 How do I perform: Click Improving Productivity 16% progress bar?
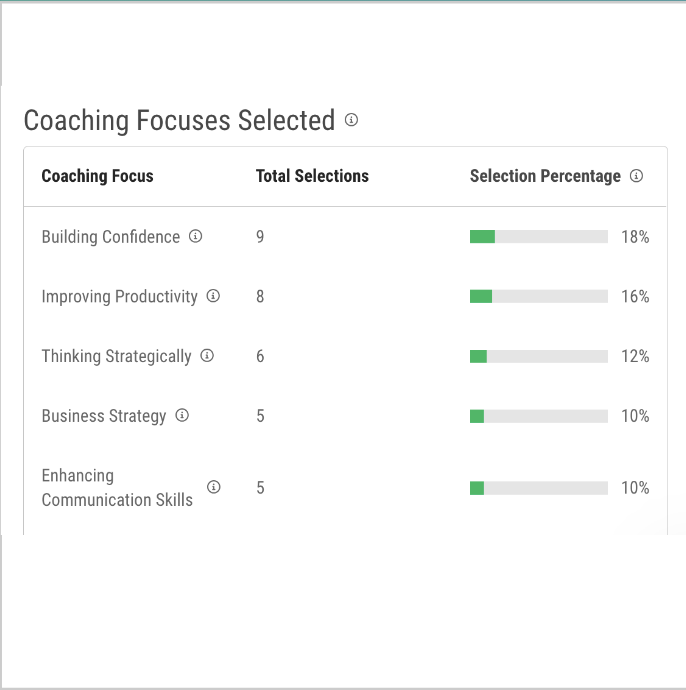[539, 297]
